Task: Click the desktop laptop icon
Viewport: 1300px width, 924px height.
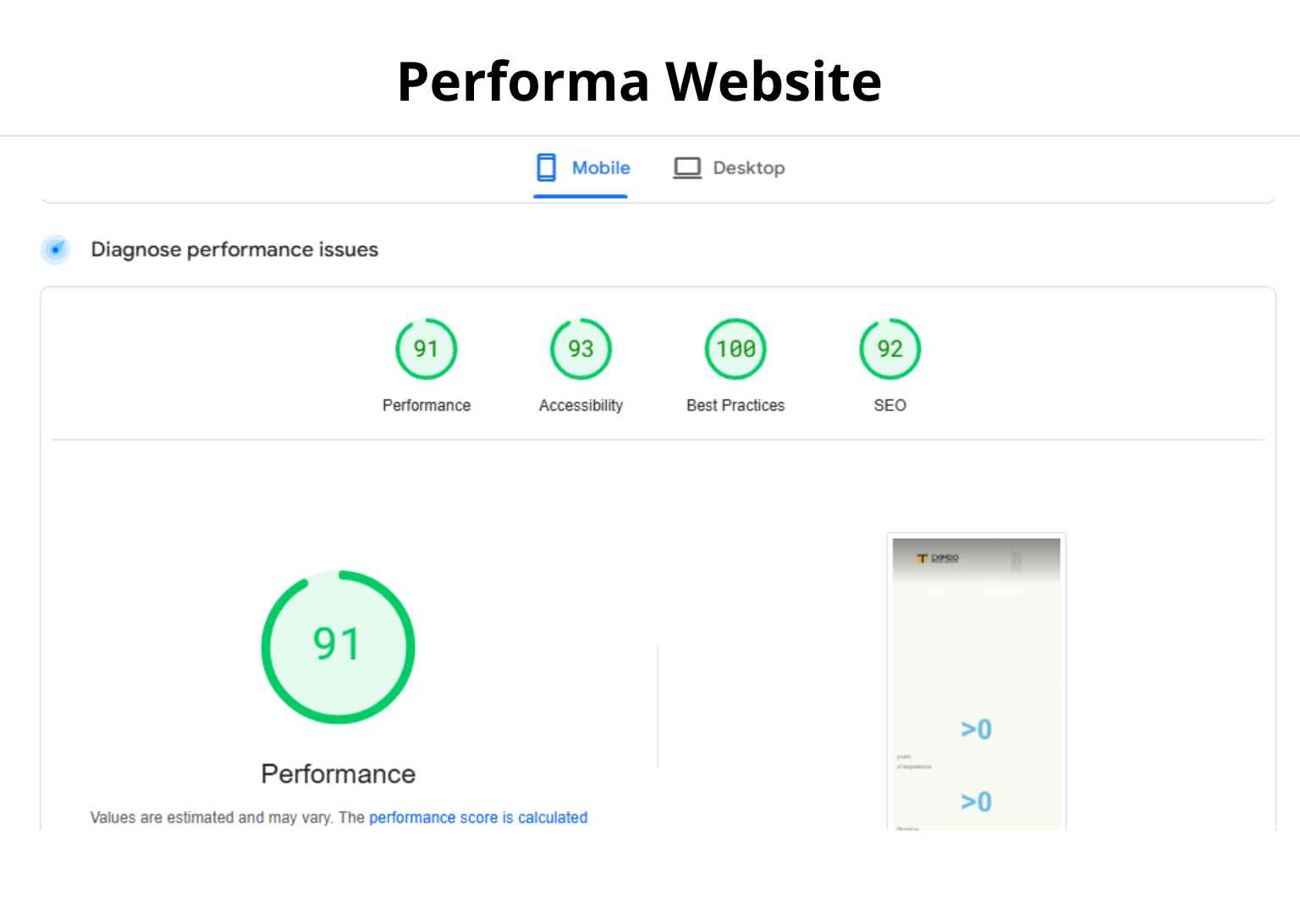Action: coord(687,168)
